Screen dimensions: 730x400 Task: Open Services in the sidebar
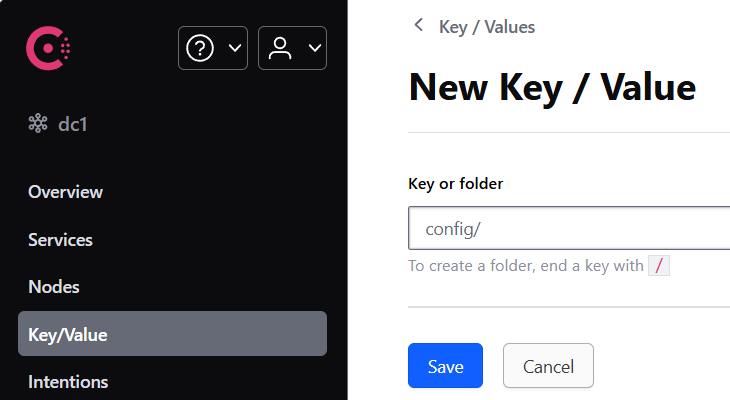(60, 240)
